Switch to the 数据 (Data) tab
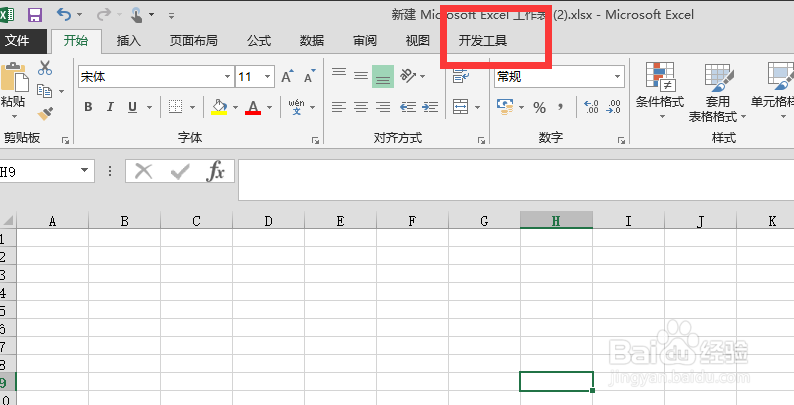The image size is (794, 405). [312, 40]
